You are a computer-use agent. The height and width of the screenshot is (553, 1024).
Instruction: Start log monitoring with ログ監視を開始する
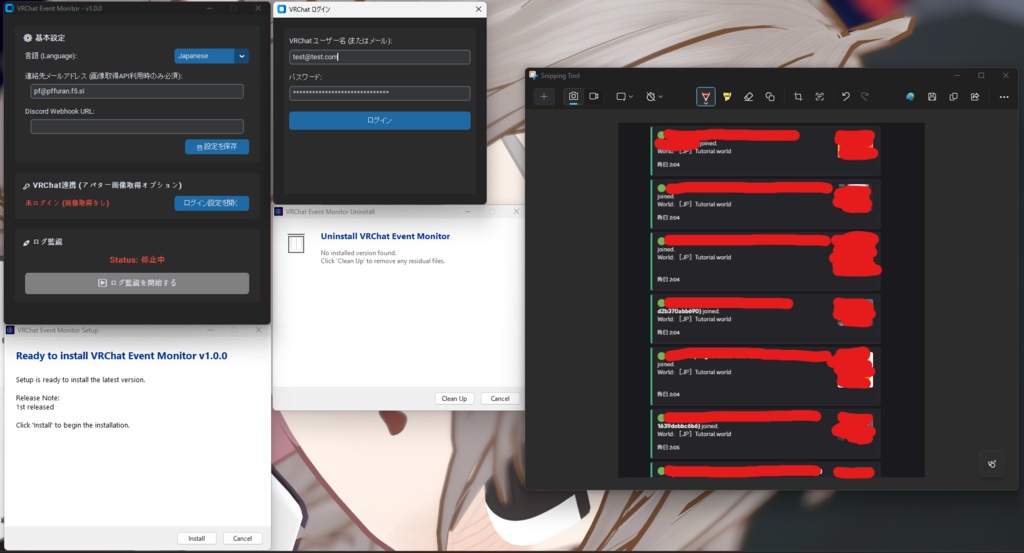coord(137,283)
